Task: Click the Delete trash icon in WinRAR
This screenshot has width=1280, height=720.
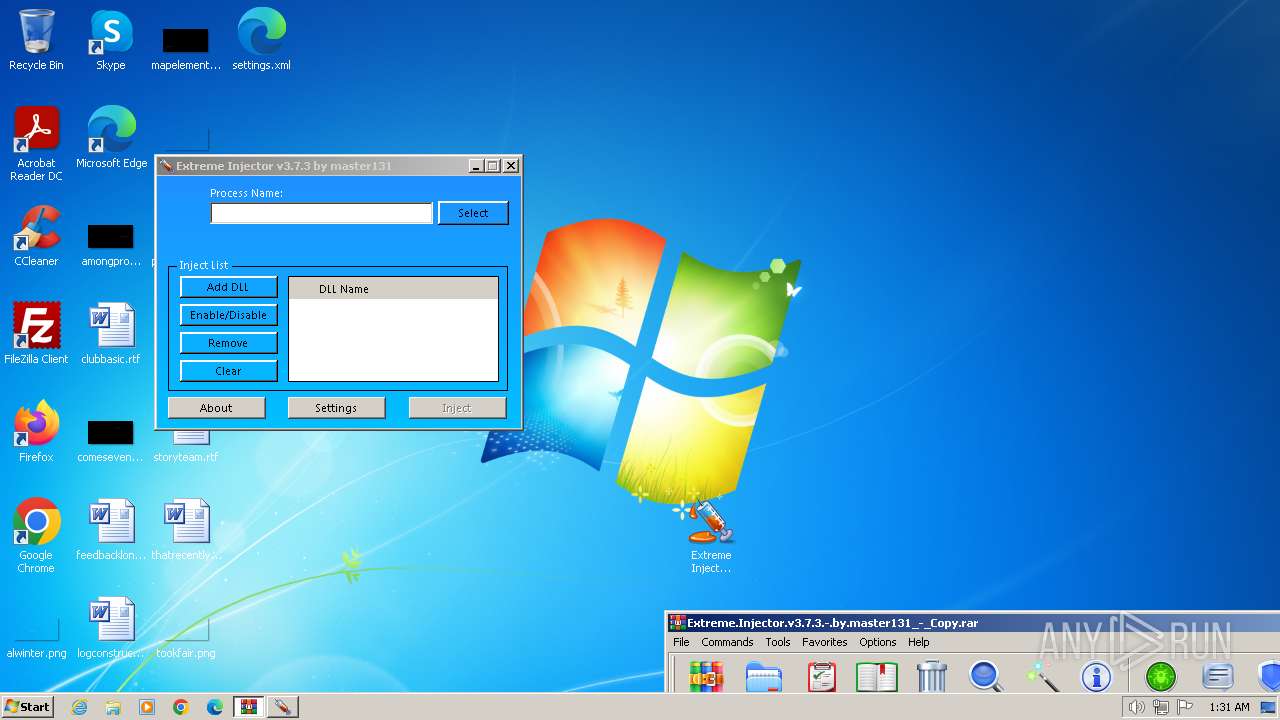Action: click(931, 677)
